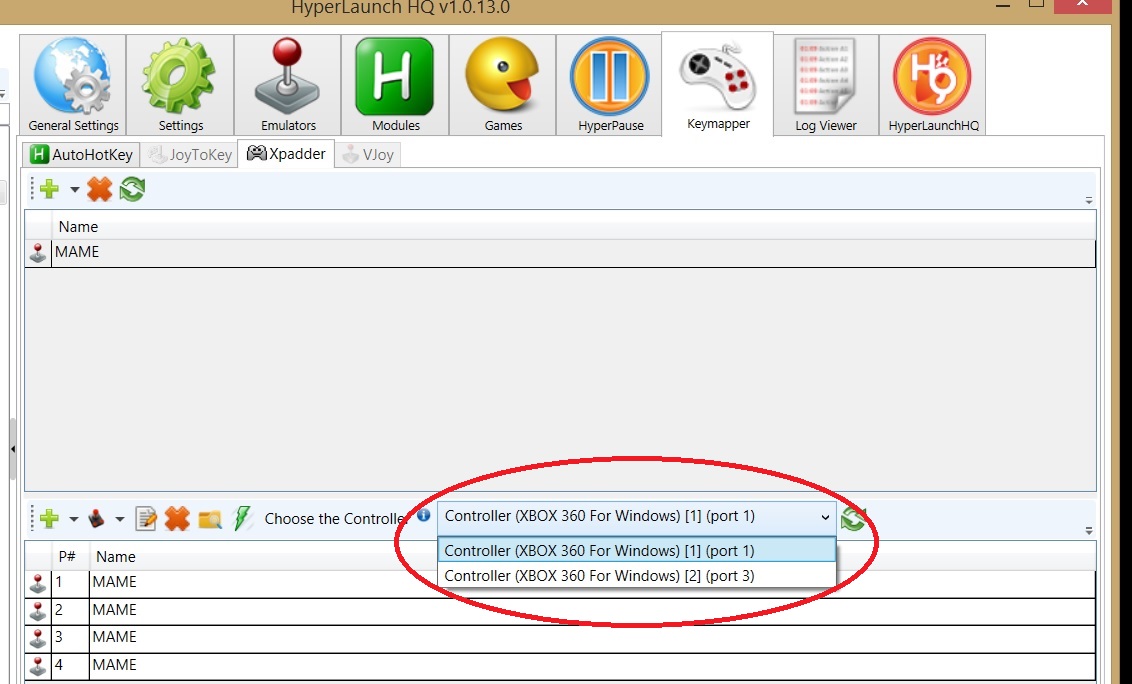Choose Controller (XBOX 360 For Windows) [1] (port 1)
Image resolution: width=1132 pixels, height=684 pixels.
tap(636, 550)
